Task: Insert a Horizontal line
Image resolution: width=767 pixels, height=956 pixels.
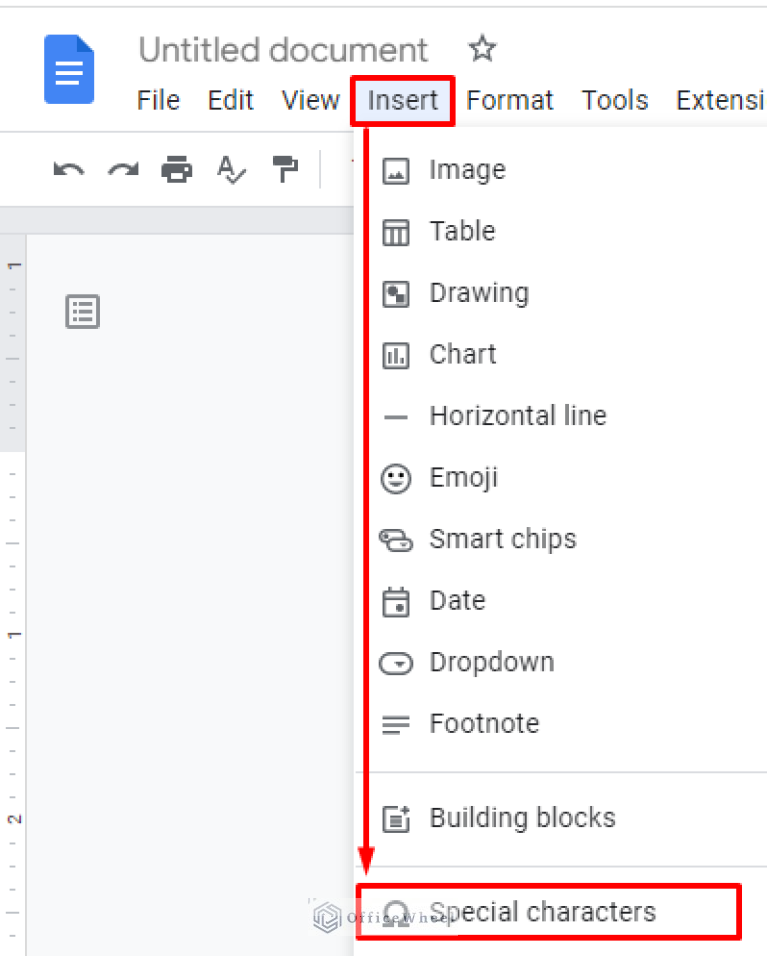Action: [517, 416]
